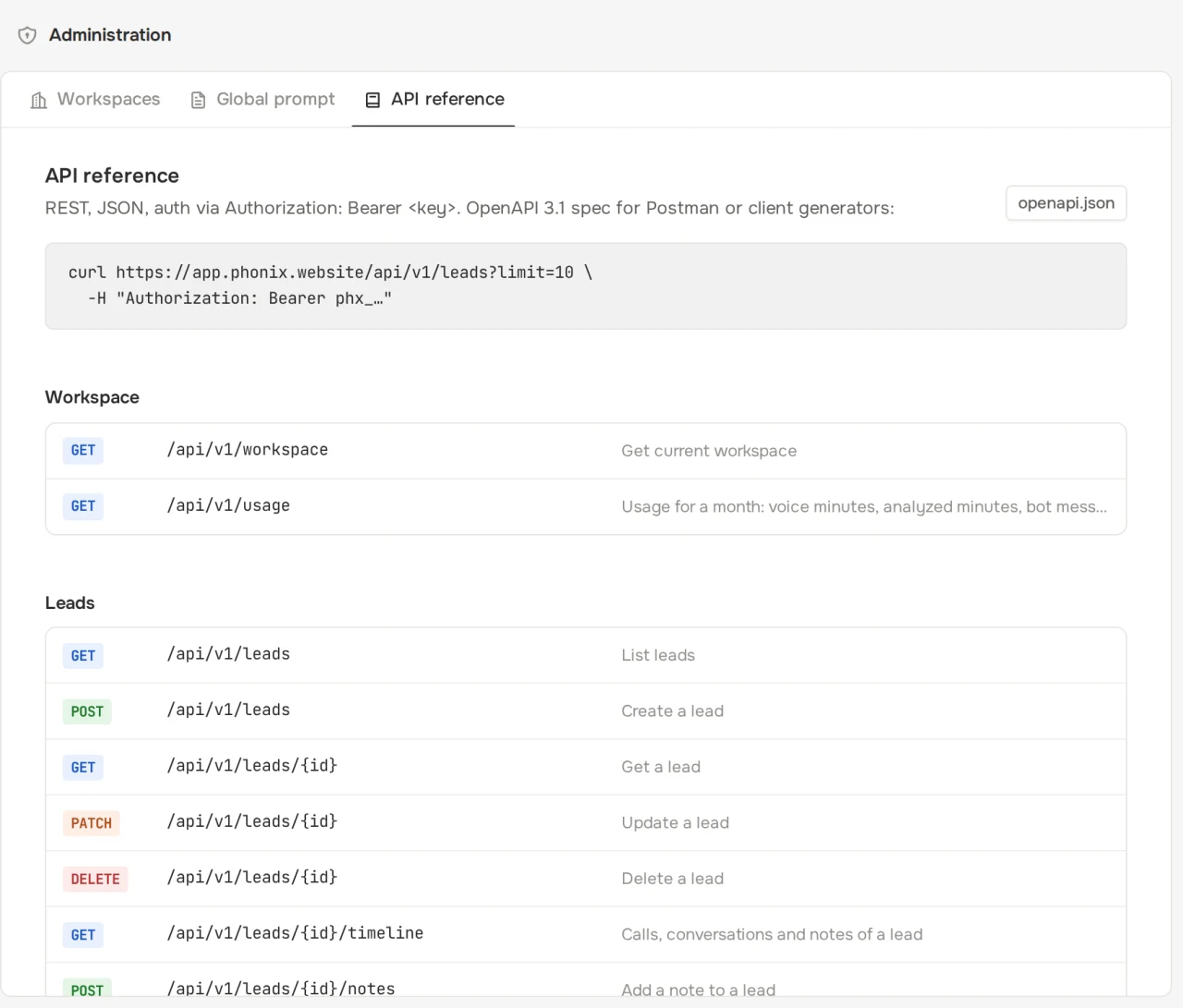Click the GET badge for /api/v1/usage
The image size is (1183, 1008).
pyautogui.click(x=83, y=506)
